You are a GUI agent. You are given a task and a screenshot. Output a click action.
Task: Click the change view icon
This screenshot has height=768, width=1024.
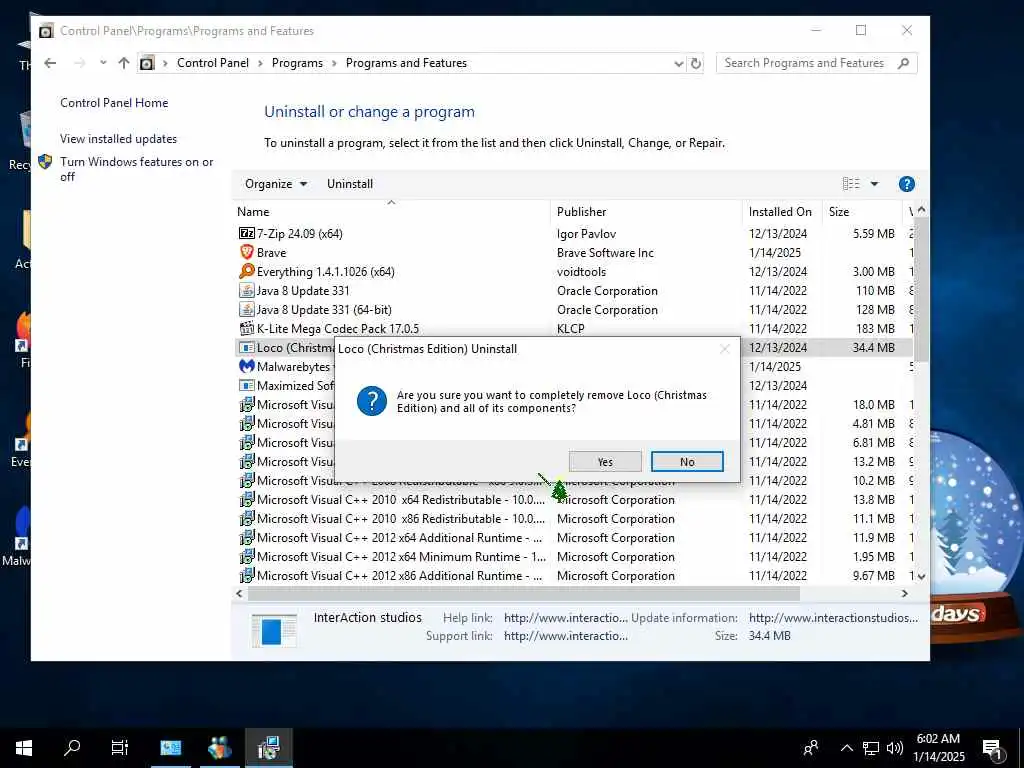[851, 184]
